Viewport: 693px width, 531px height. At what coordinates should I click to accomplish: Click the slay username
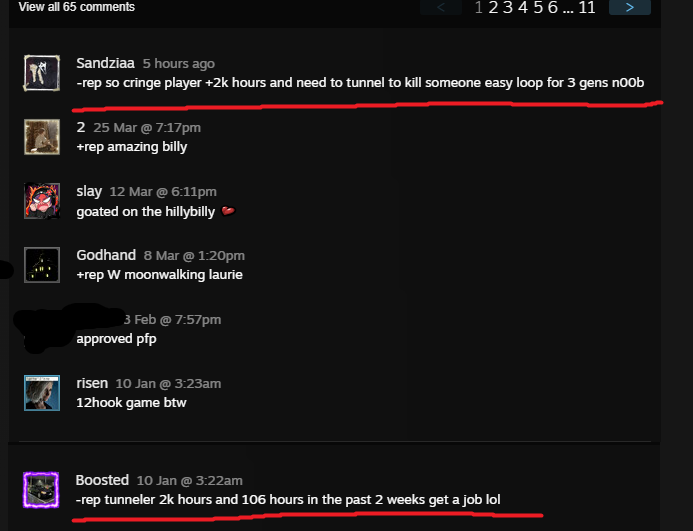(x=89, y=191)
